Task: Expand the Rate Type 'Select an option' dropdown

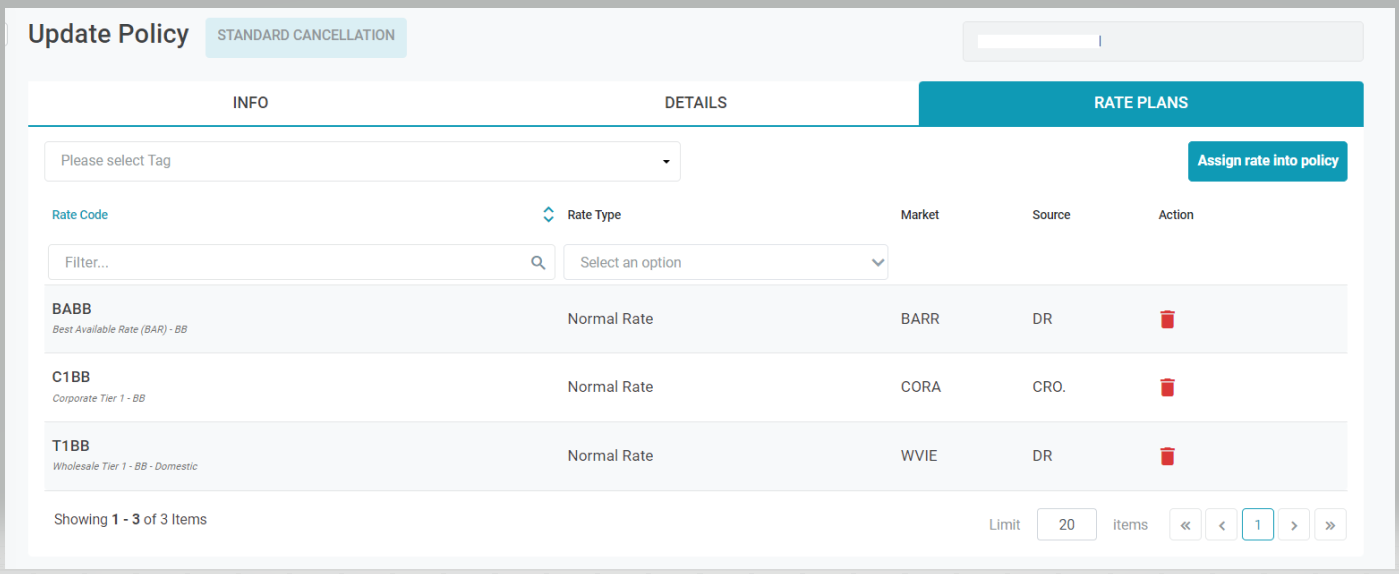Action: click(726, 263)
